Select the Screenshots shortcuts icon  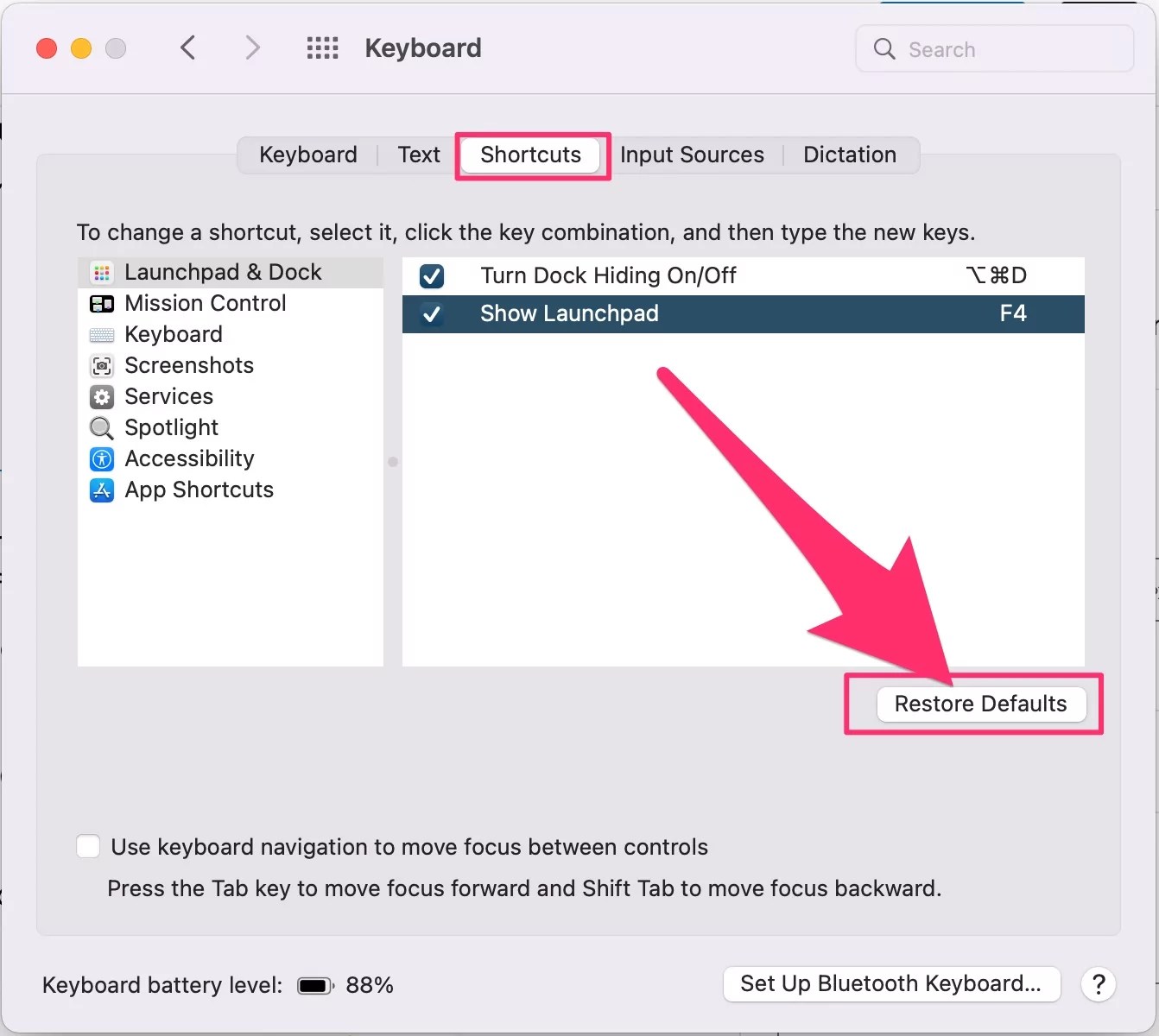point(102,365)
